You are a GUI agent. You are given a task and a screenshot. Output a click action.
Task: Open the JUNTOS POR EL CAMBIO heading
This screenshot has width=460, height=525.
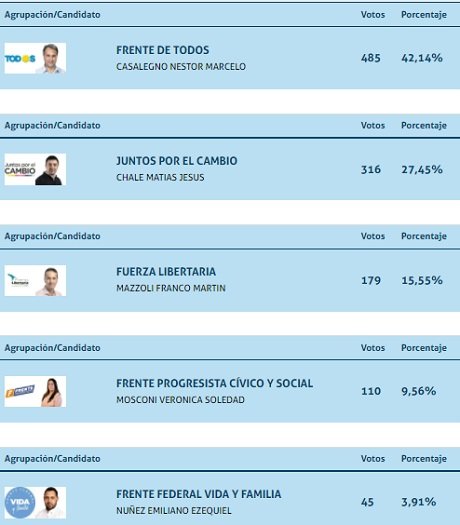tap(177, 161)
